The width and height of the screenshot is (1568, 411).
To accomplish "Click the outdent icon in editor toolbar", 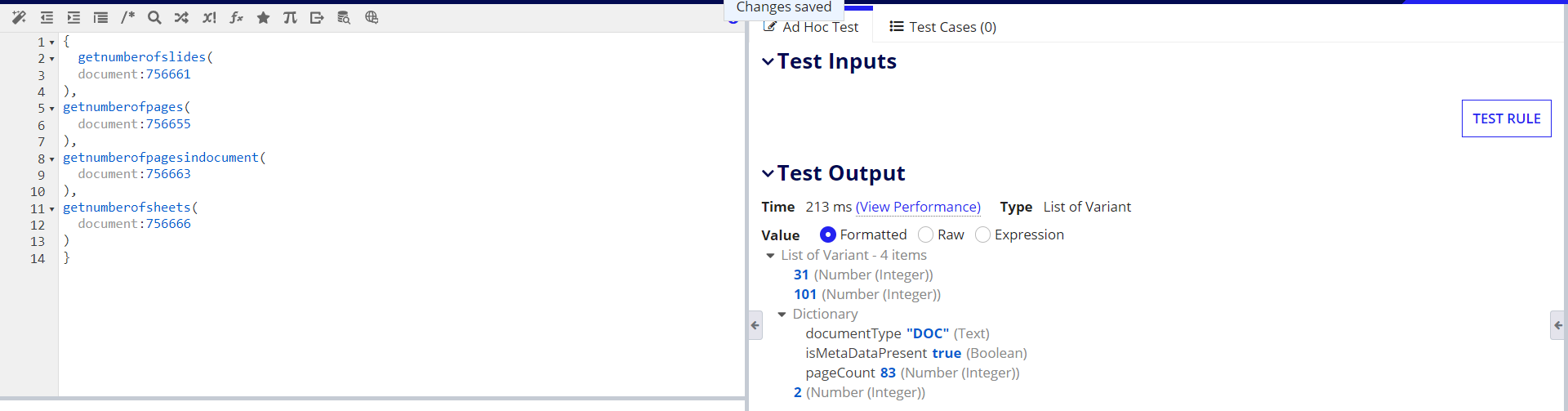I will [x=47, y=17].
